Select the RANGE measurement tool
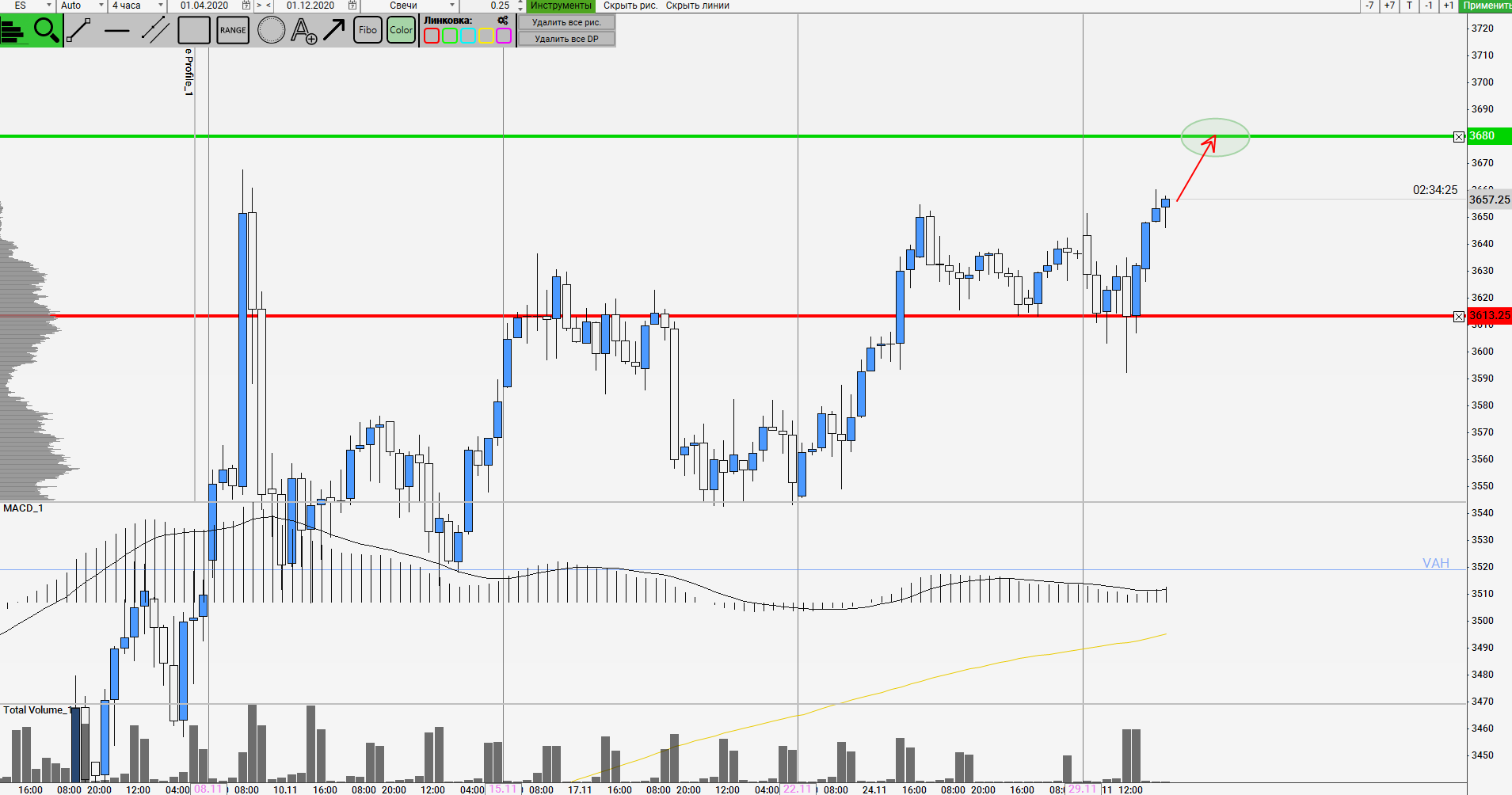The image size is (1512, 795). (x=233, y=31)
